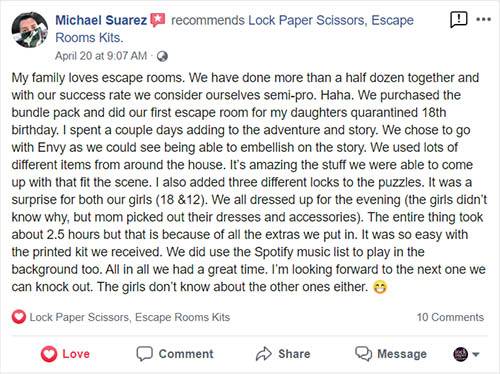
Task: Open the April 20 timestamp link
Action: click(101, 56)
